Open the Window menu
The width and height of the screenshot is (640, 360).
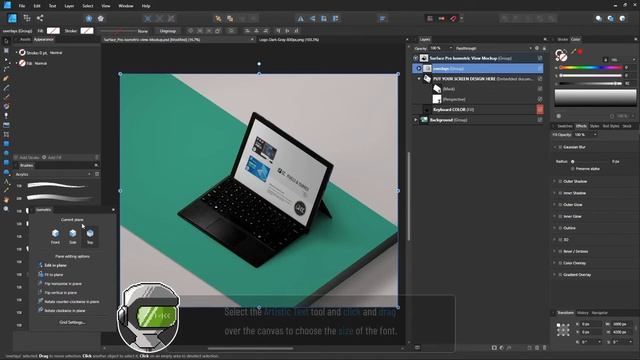point(126,6)
